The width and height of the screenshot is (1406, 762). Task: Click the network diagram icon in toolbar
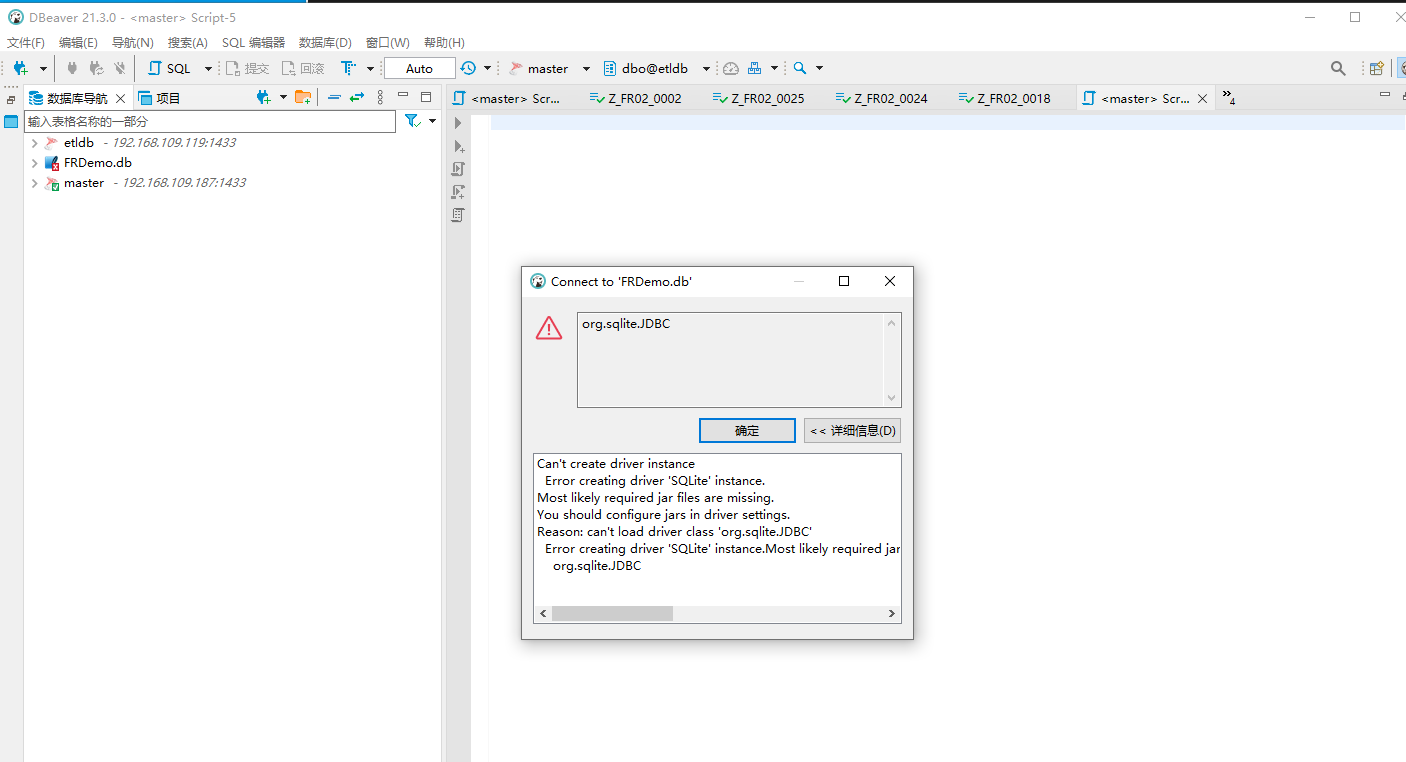(x=755, y=68)
